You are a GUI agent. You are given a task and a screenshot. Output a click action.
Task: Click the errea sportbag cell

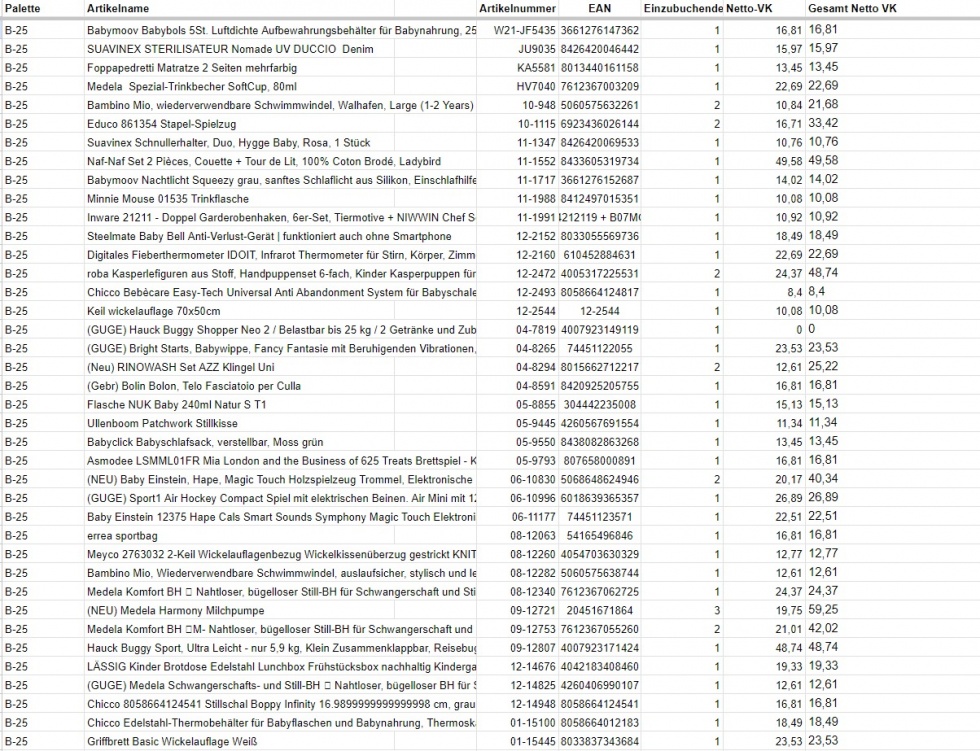coord(122,536)
